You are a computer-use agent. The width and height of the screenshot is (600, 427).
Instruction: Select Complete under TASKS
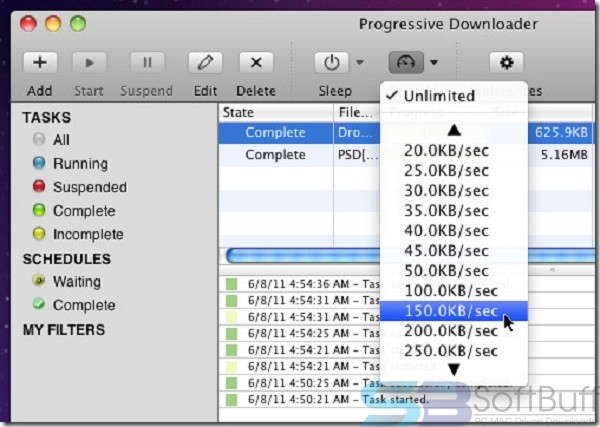[x=74, y=211]
